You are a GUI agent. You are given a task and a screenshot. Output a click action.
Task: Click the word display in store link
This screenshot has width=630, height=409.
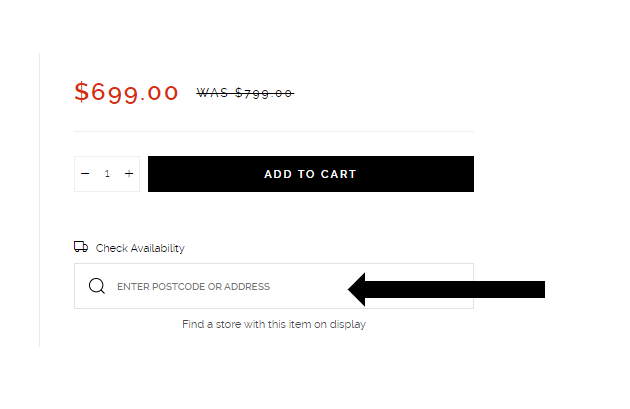pyautogui.click(x=348, y=325)
